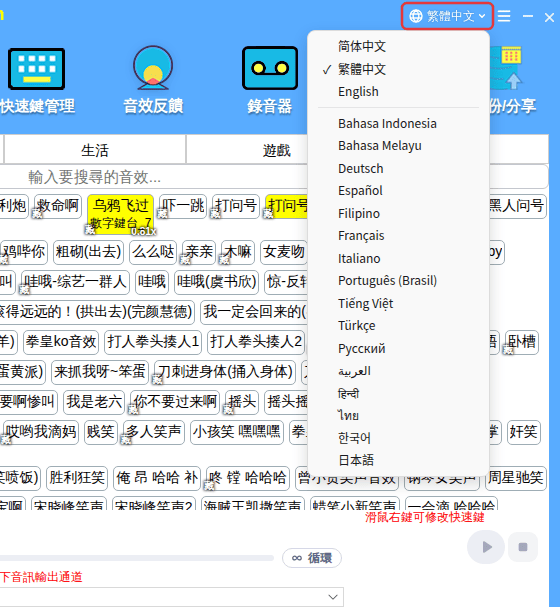Open the hamburger menu icon
This screenshot has height=607, width=560.
point(504,16)
